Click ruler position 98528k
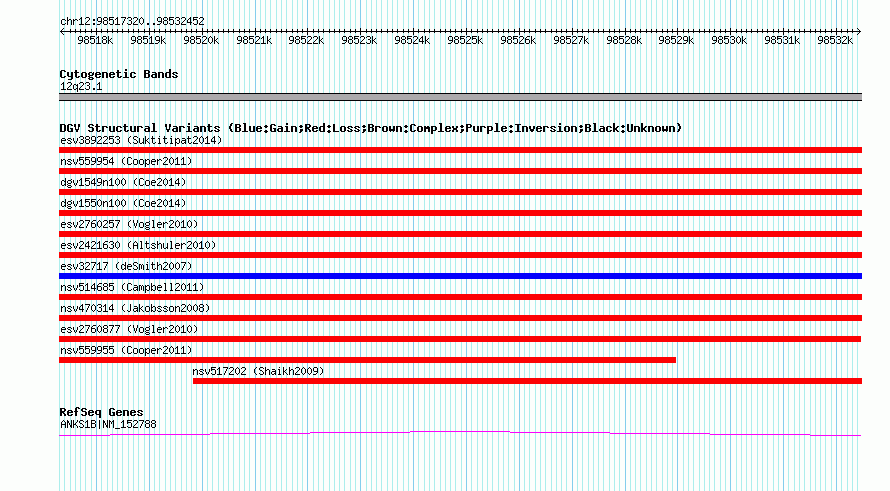The image size is (890, 491). pos(624,40)
